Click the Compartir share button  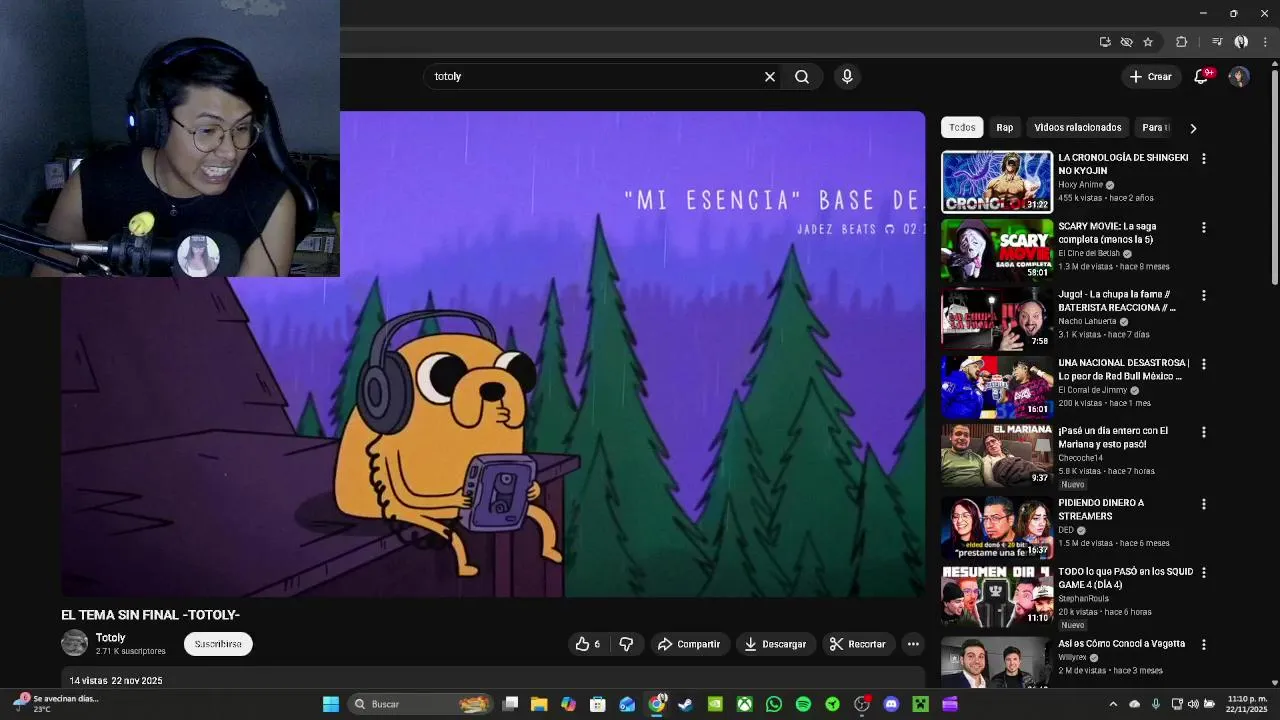tap(688, 644)
